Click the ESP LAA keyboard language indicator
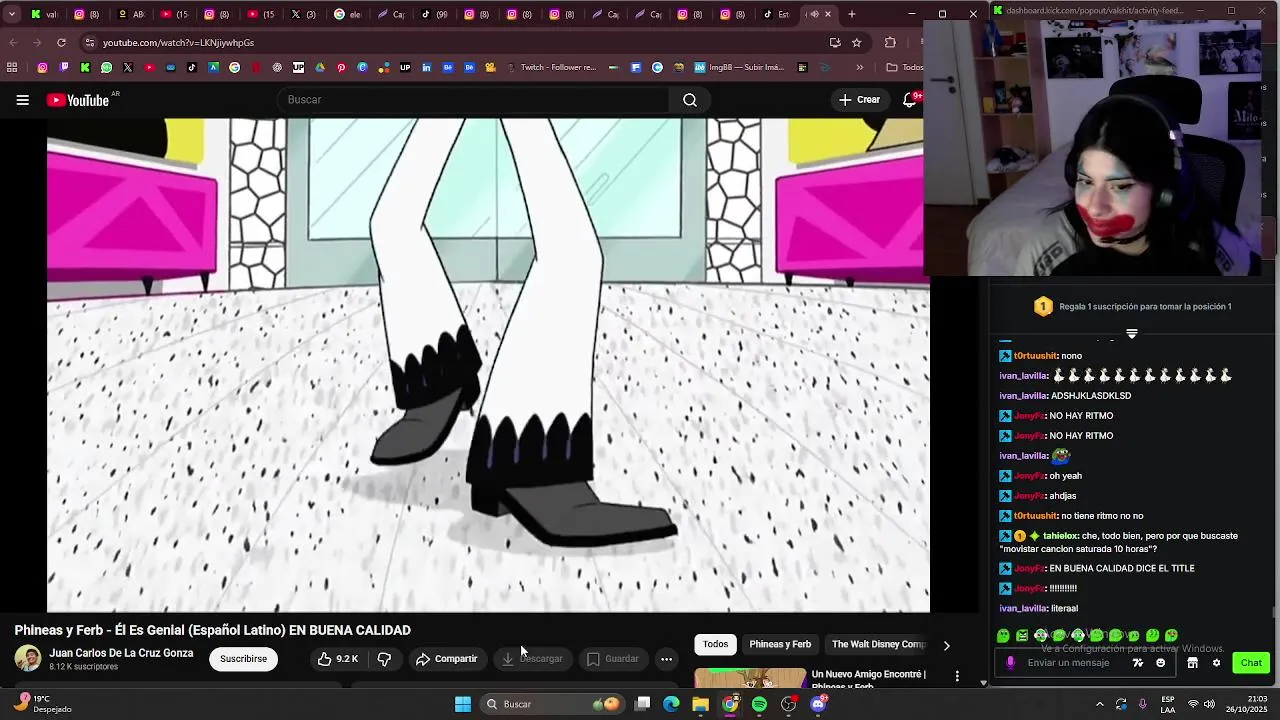Viewport: 1280px width, 720px height. 1168,704
